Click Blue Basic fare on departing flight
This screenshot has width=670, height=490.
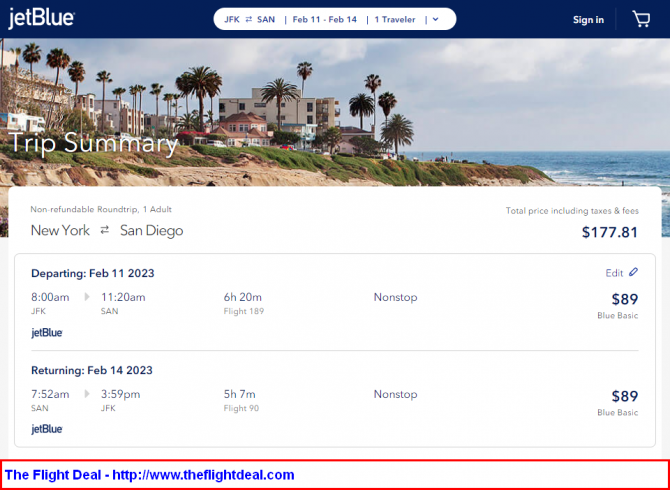(x=617, y=316)
